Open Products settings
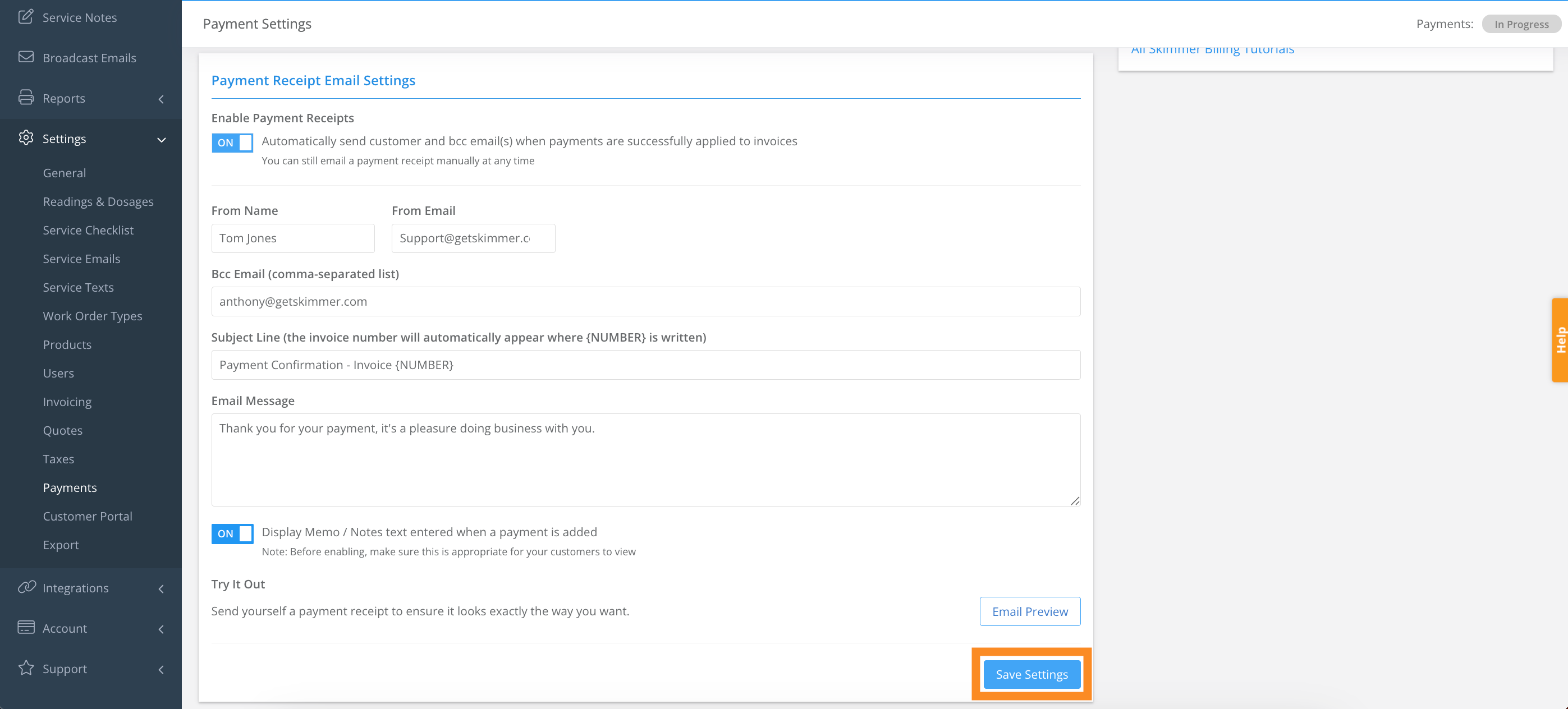The width and height of the screenshot is (1568, 709). pos(67,344)
